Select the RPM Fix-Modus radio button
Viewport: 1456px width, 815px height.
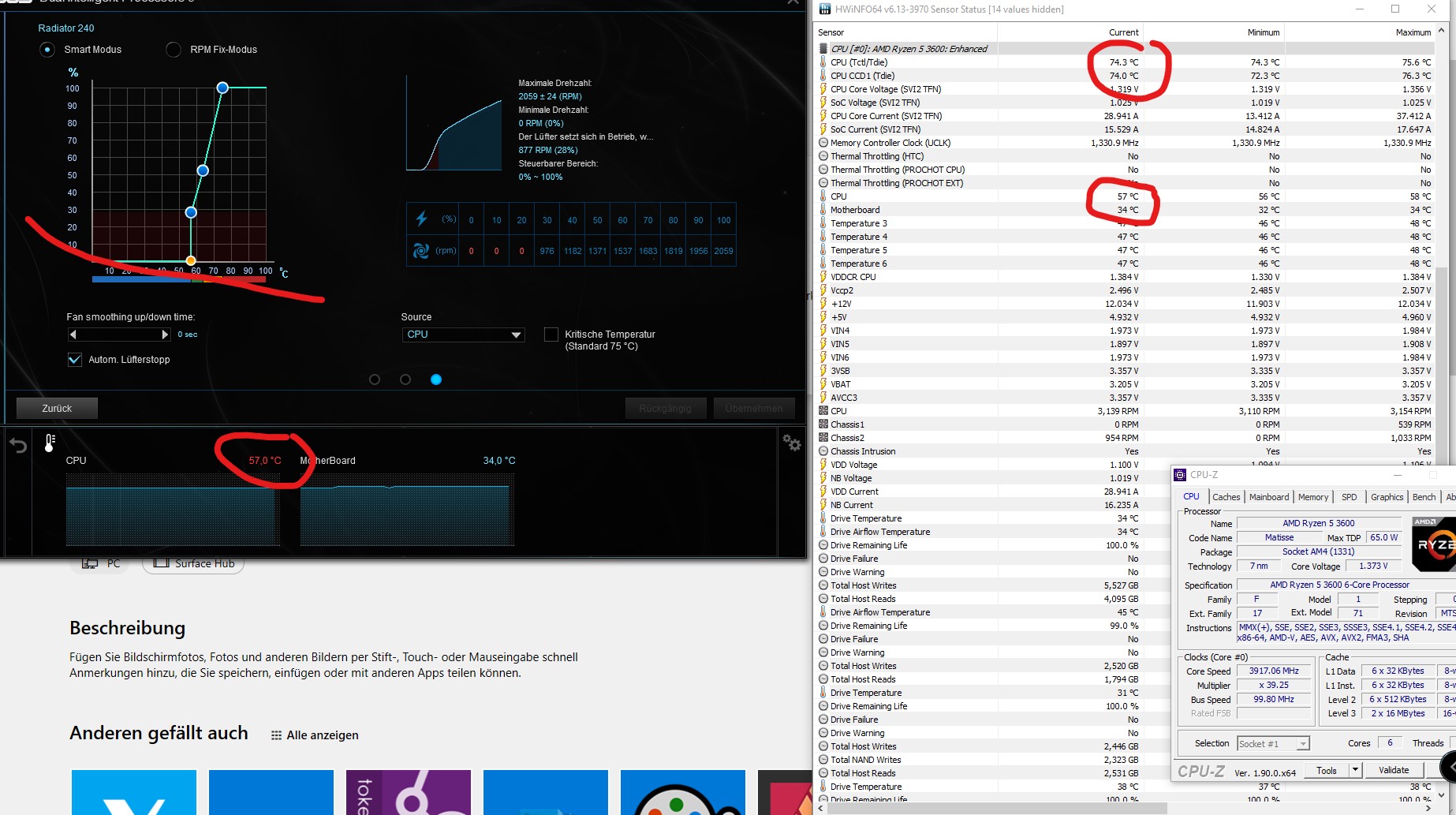[x=174, y=50]
